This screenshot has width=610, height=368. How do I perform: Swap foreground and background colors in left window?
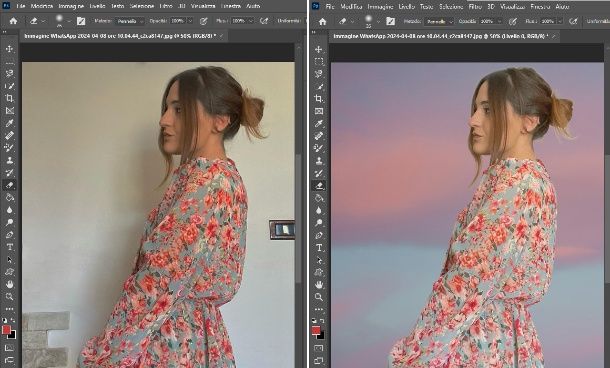(13, 321)
